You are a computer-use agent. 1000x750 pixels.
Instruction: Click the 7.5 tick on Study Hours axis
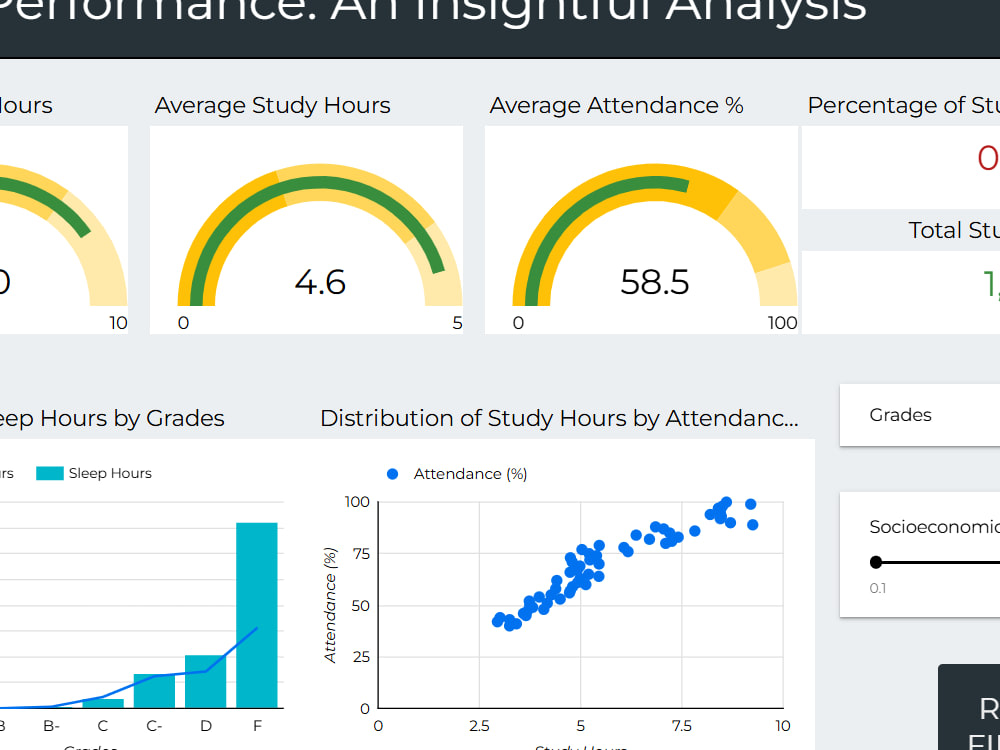[x=681, y=726]
